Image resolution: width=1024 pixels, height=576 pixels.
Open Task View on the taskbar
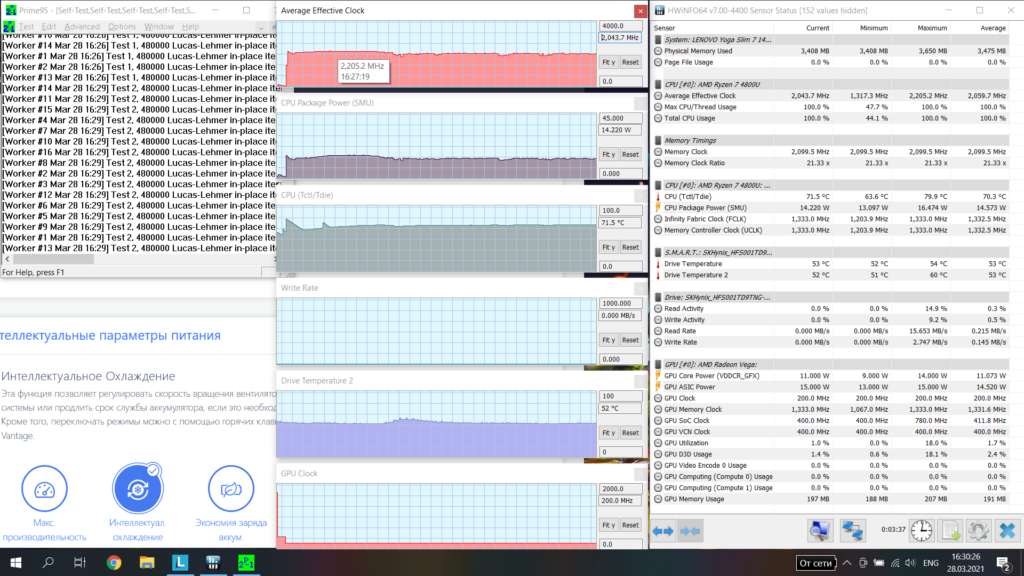[80, 562]
